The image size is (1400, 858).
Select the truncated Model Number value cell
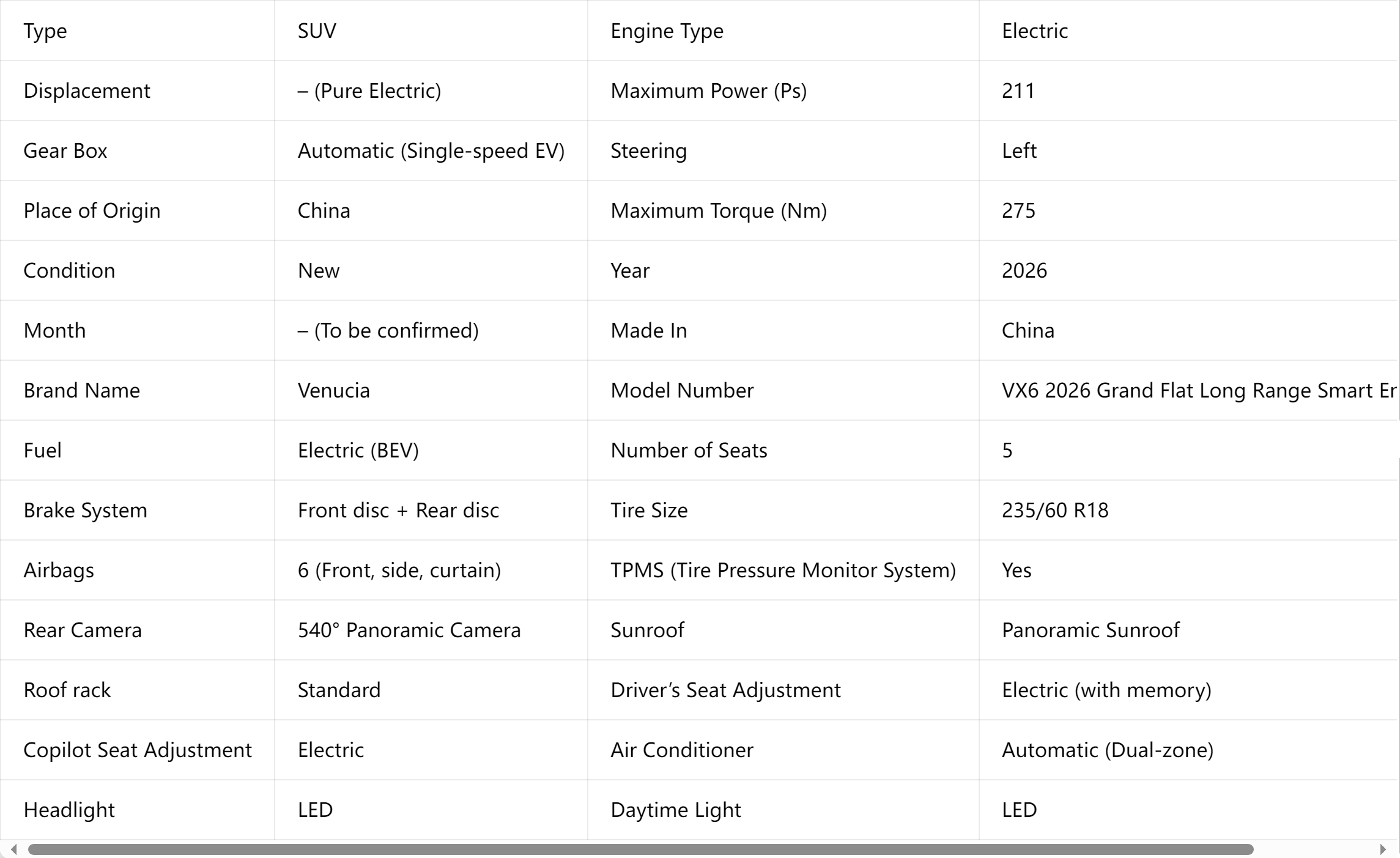tap(1189, 390)
